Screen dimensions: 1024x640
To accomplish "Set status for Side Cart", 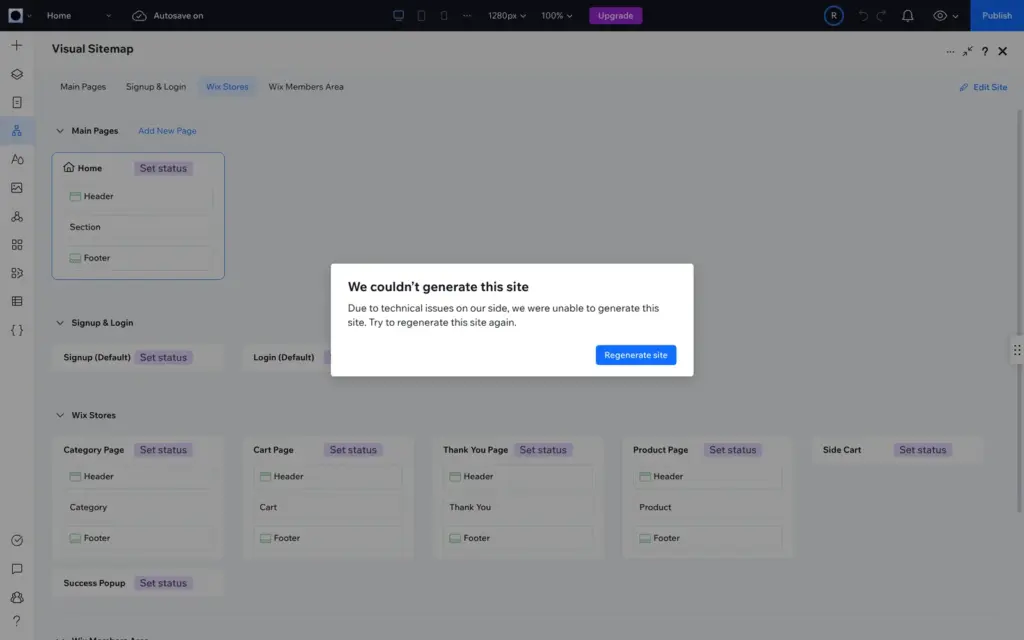I will [x=922, y=450].
